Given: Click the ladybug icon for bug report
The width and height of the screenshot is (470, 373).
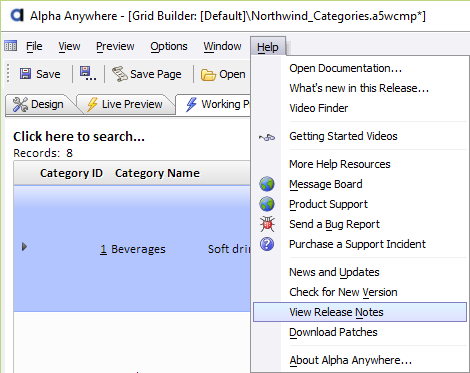Looking at the screenshot, I should pyautogui.click(x=267, y=224).
